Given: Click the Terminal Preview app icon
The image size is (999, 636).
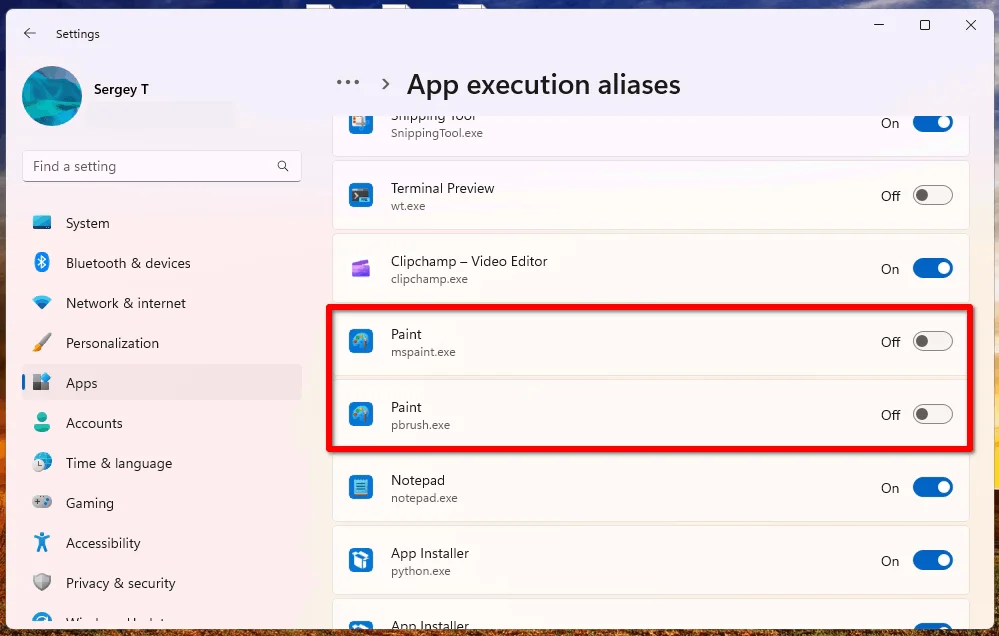Looking at the screenshot, I should click(361, 196).
